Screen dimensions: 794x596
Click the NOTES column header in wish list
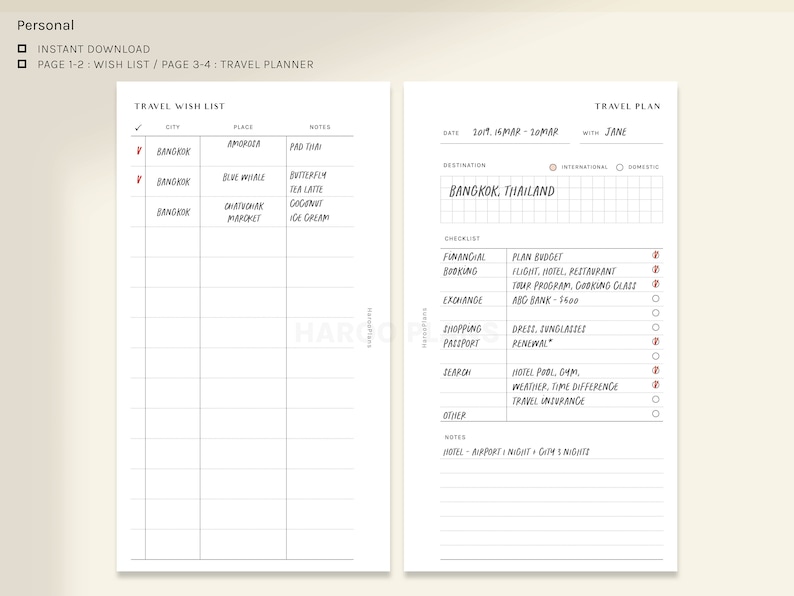(320, 127)
